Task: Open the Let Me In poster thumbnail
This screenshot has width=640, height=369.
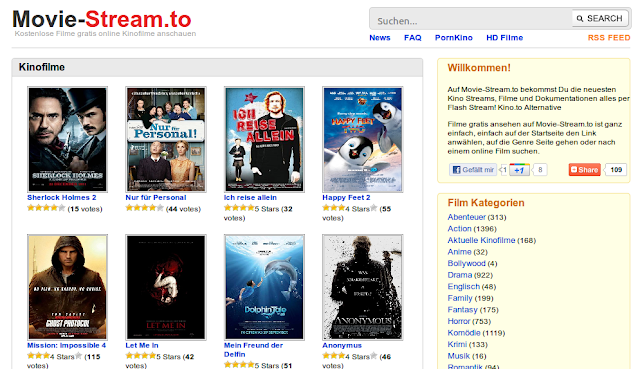Action: 166,287
